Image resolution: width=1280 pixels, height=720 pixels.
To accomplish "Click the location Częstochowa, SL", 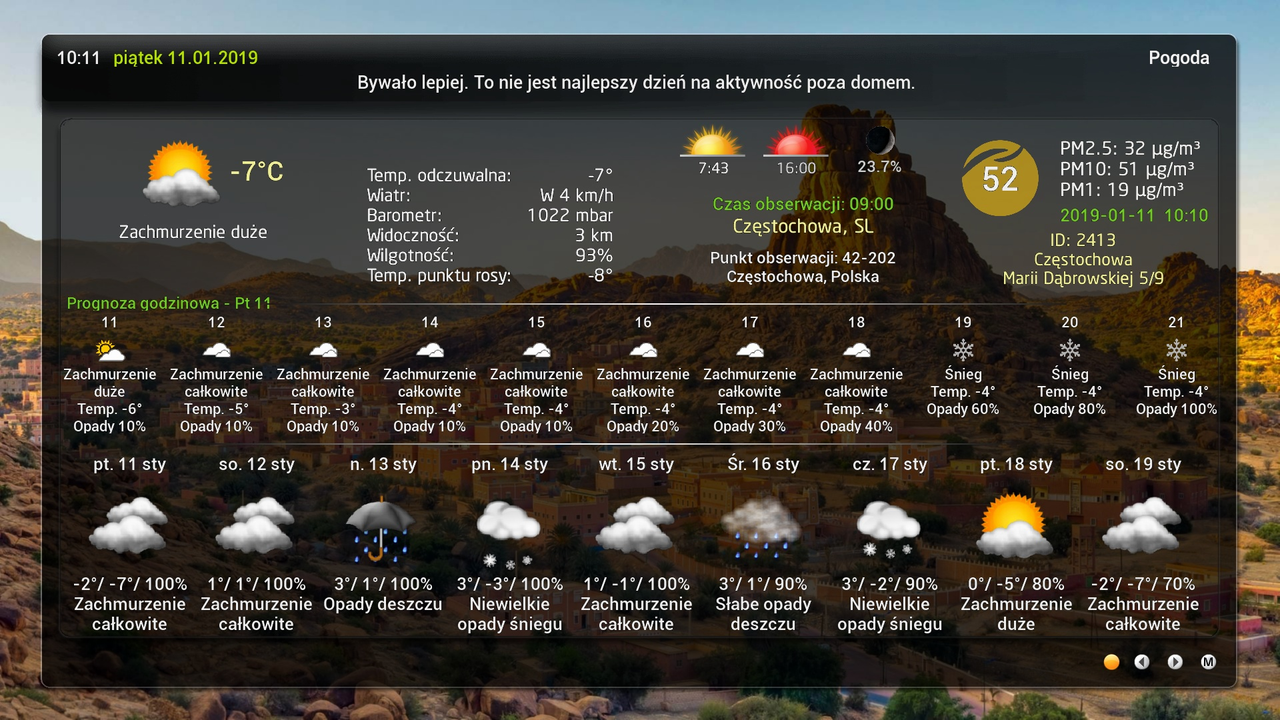I will [x=803, y=226].
